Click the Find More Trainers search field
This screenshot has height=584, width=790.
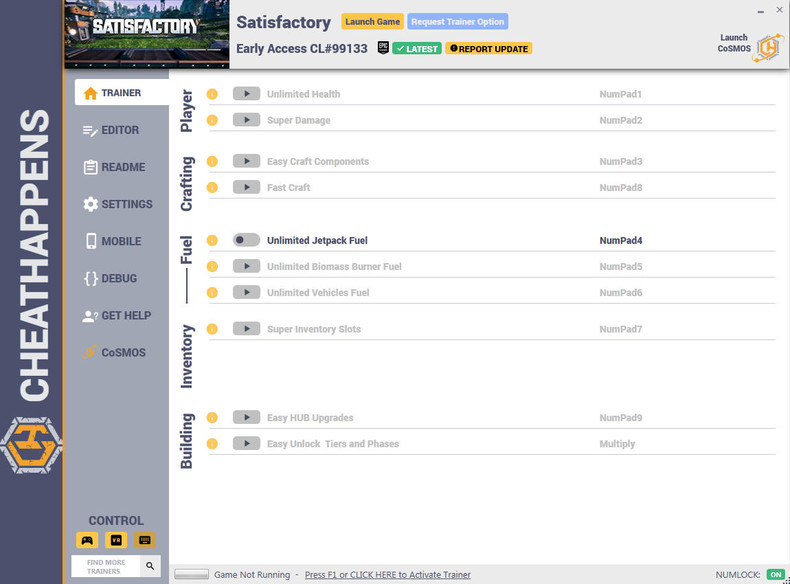click(x=106, y=566)
